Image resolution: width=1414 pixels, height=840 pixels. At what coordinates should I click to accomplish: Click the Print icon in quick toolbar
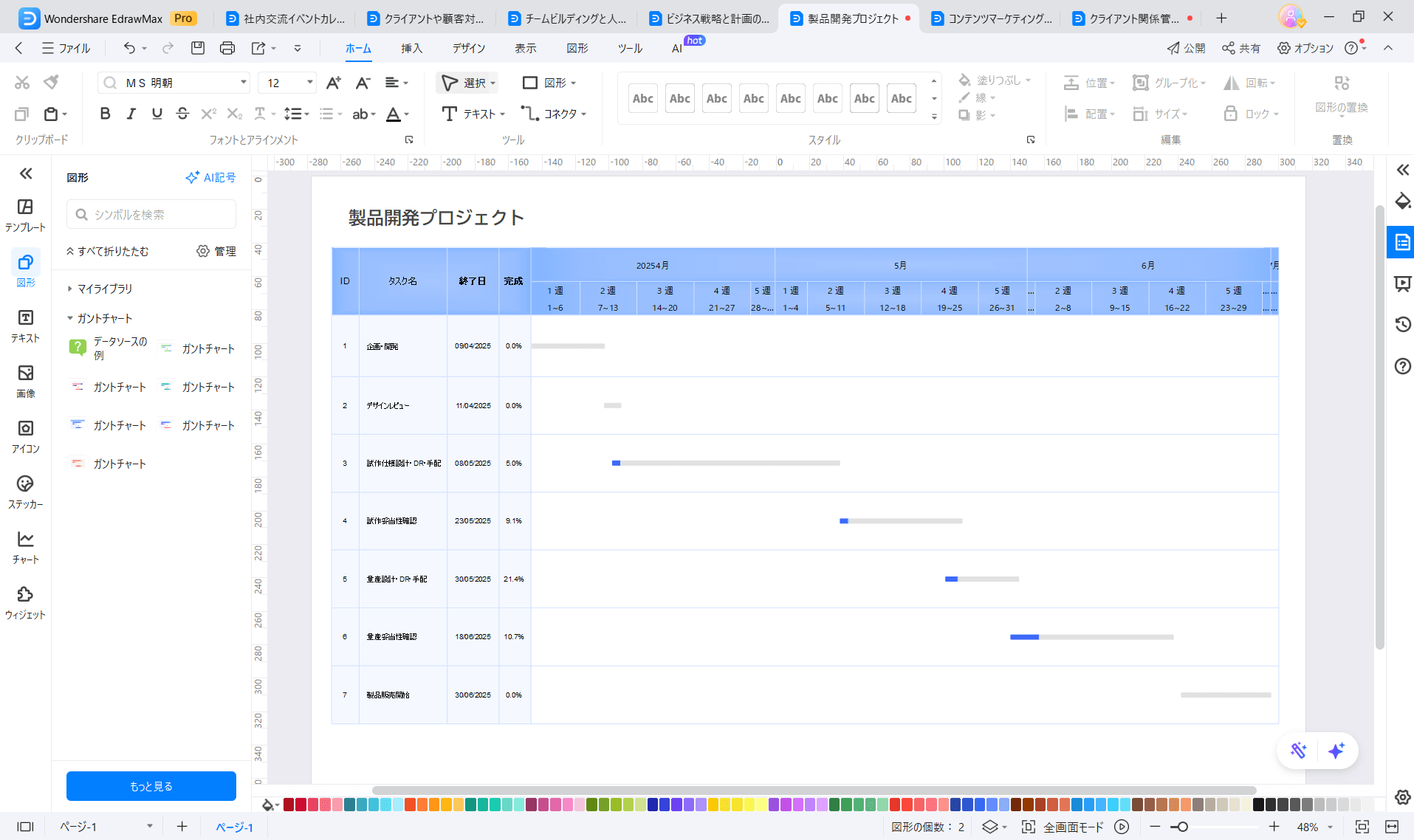[227, 48]
